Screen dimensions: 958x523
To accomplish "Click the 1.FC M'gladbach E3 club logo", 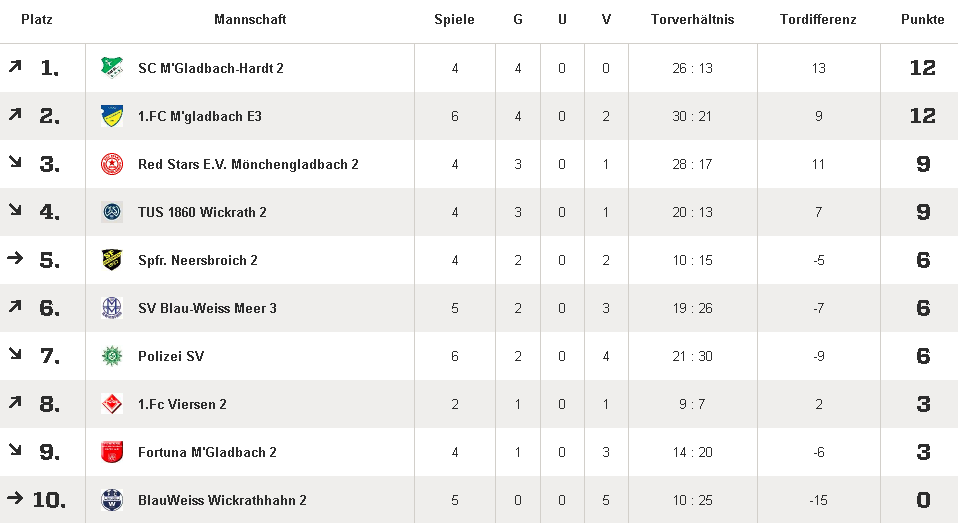I will point(111,116).
